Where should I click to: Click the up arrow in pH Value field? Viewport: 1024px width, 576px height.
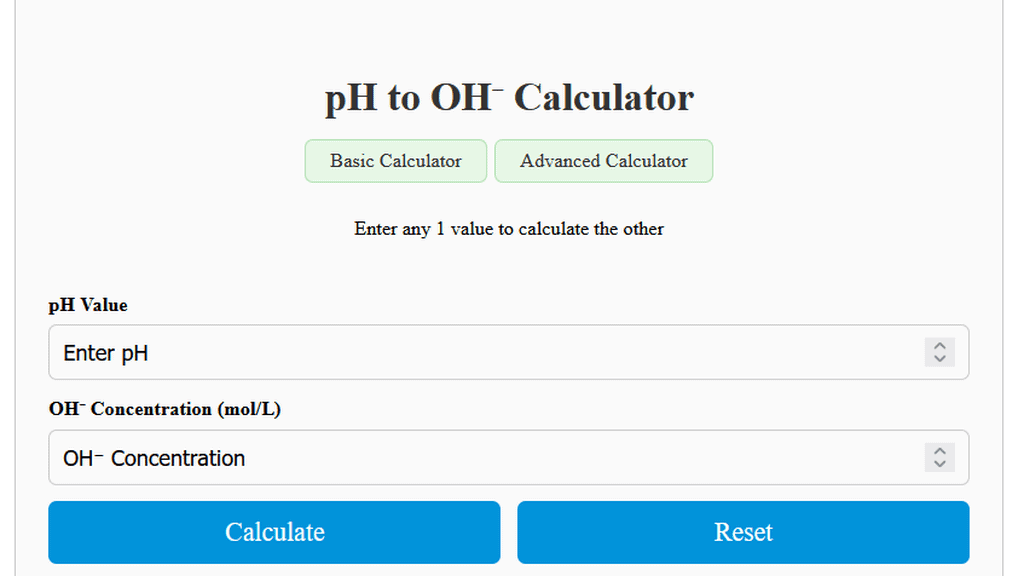(x=939, y=346)
